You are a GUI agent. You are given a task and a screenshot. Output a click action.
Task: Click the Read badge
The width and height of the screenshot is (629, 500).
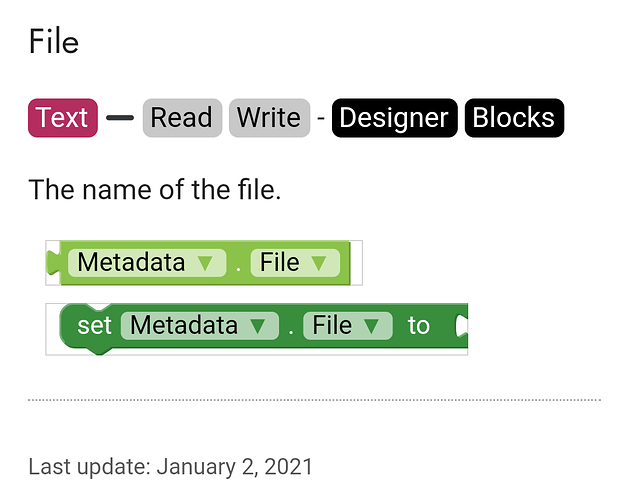[182, 118]
